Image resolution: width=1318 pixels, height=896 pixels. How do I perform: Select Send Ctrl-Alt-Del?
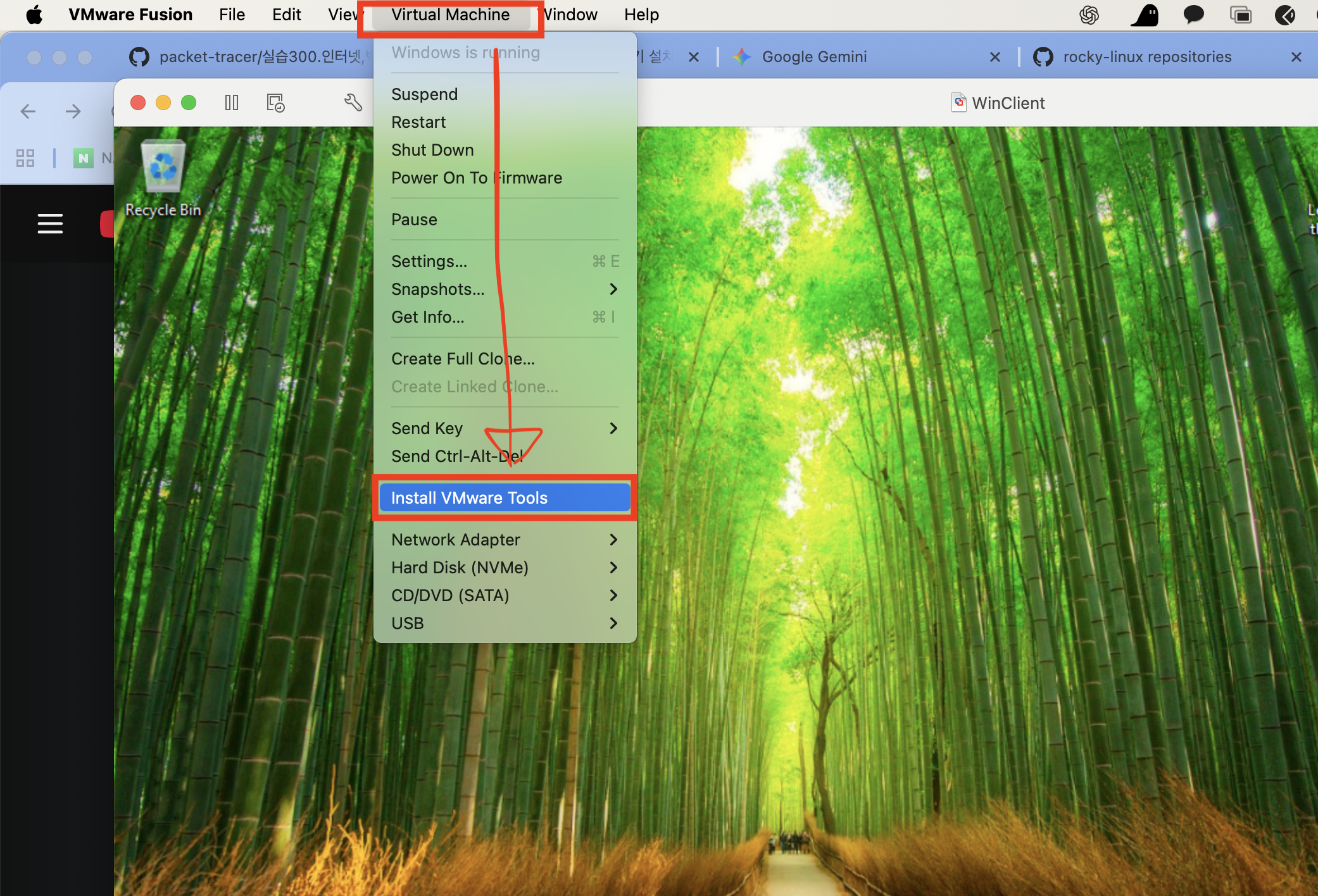tap(505, 456)
